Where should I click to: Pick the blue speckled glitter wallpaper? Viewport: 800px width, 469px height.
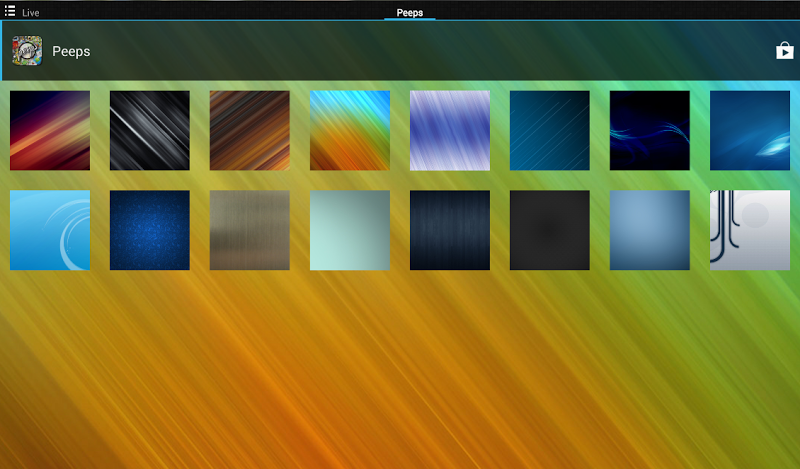(150, 230)
